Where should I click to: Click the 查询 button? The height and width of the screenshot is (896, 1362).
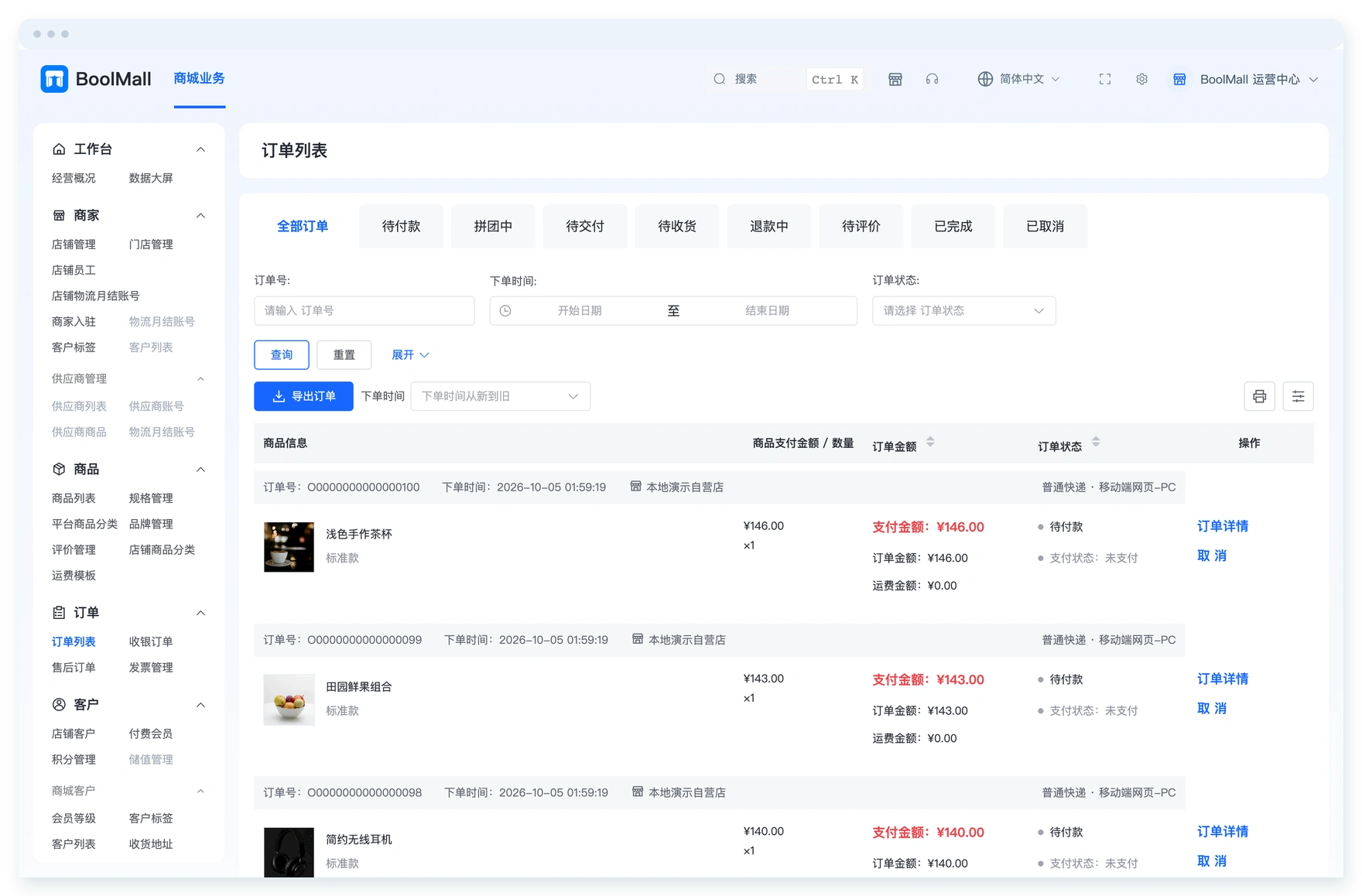click(282, 354)
